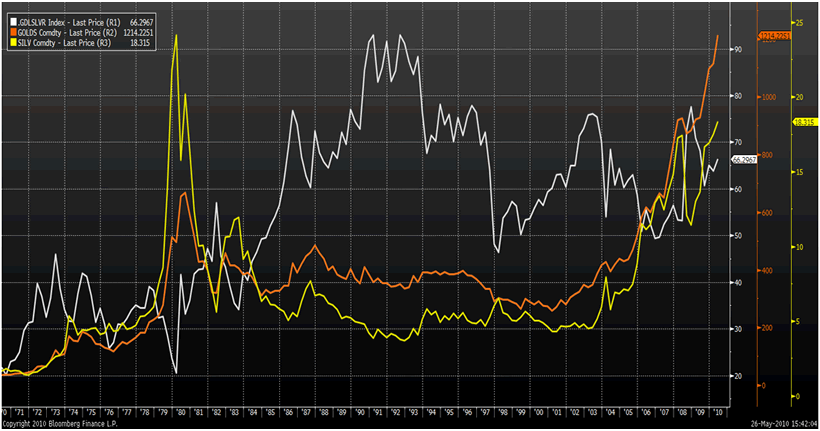This screenshot has height=431, width=820.
Task: Click the yellow 18.315 last-price axis tag
Action: [x=805, y=122]
